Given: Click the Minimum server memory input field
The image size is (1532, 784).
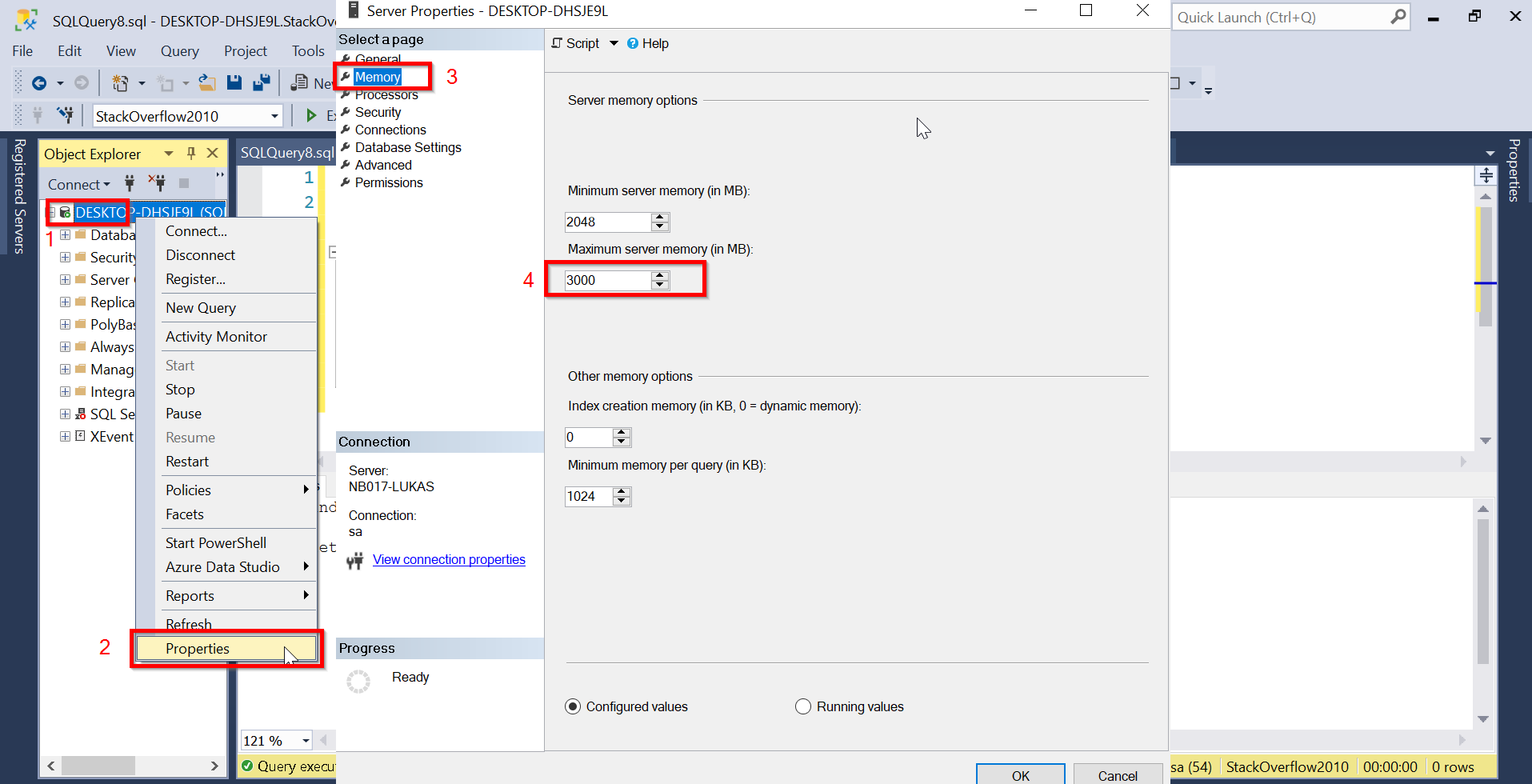Looking at the screenshot, I should pyautogui.click(x=608, y=222).
